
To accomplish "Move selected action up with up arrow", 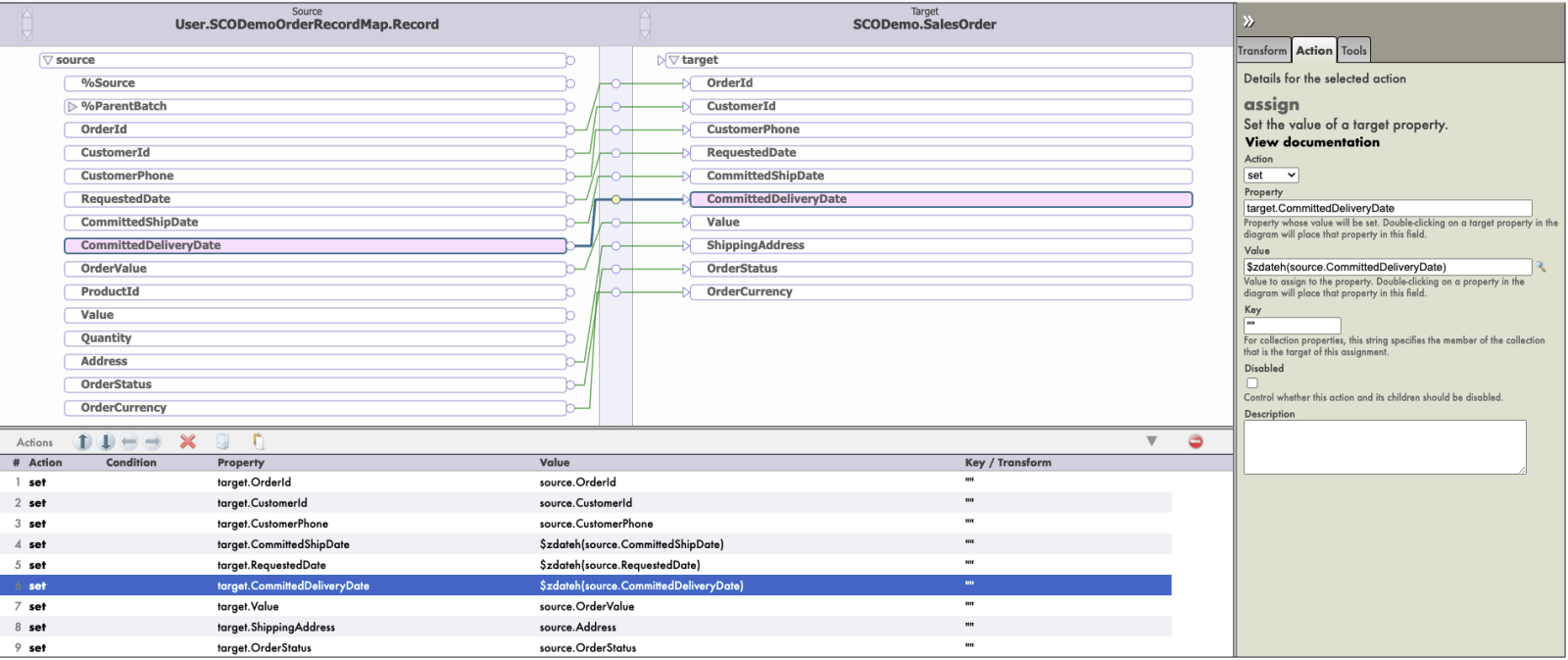I will coord(83,442).
